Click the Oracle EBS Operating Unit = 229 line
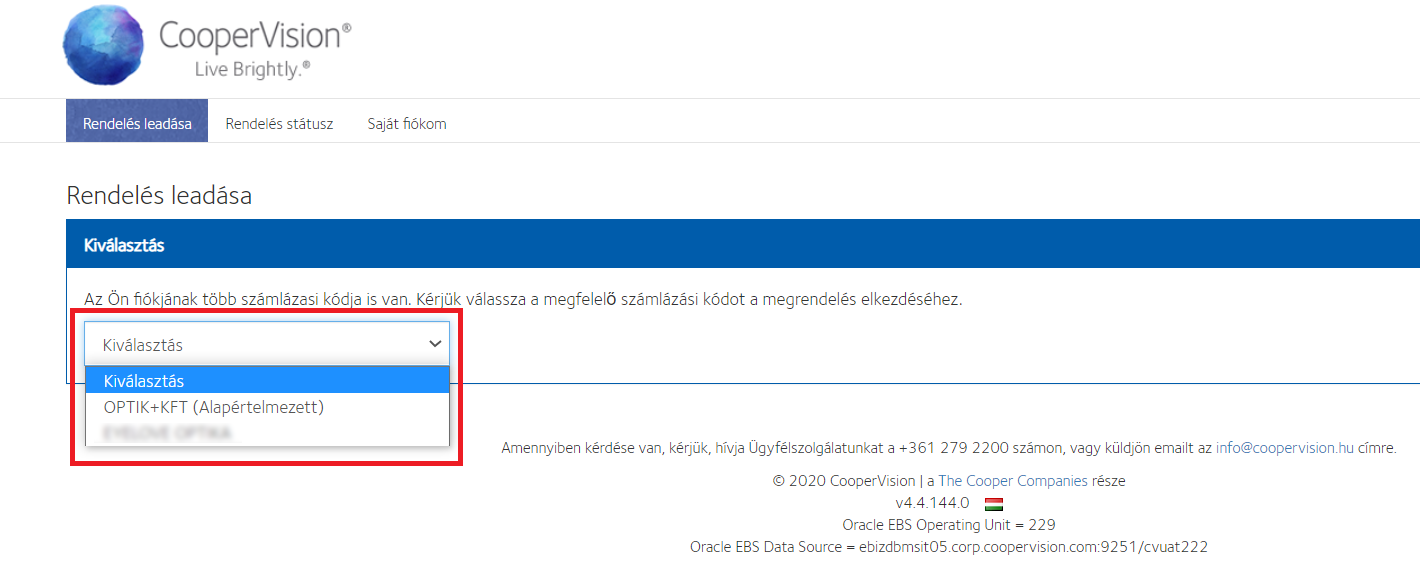Image resolution: width=1420 pixels, height=588 pixels. pyautogui.click(x=949, y=525)
